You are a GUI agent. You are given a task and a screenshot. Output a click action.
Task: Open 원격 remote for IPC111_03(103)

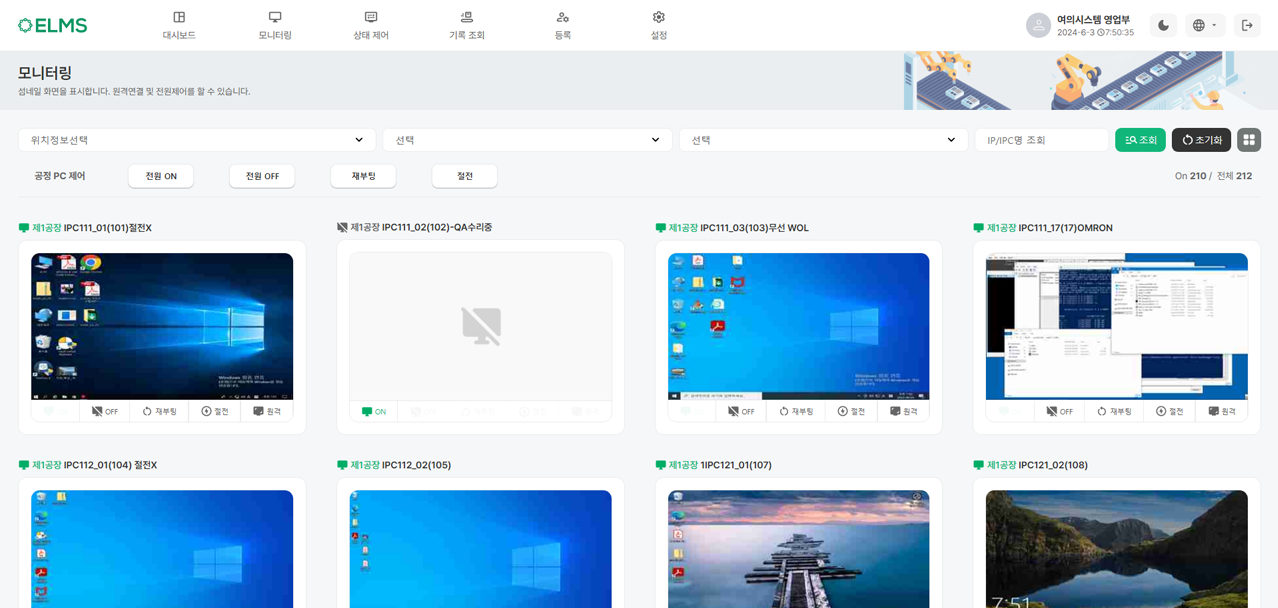click(x=903, y=411)
